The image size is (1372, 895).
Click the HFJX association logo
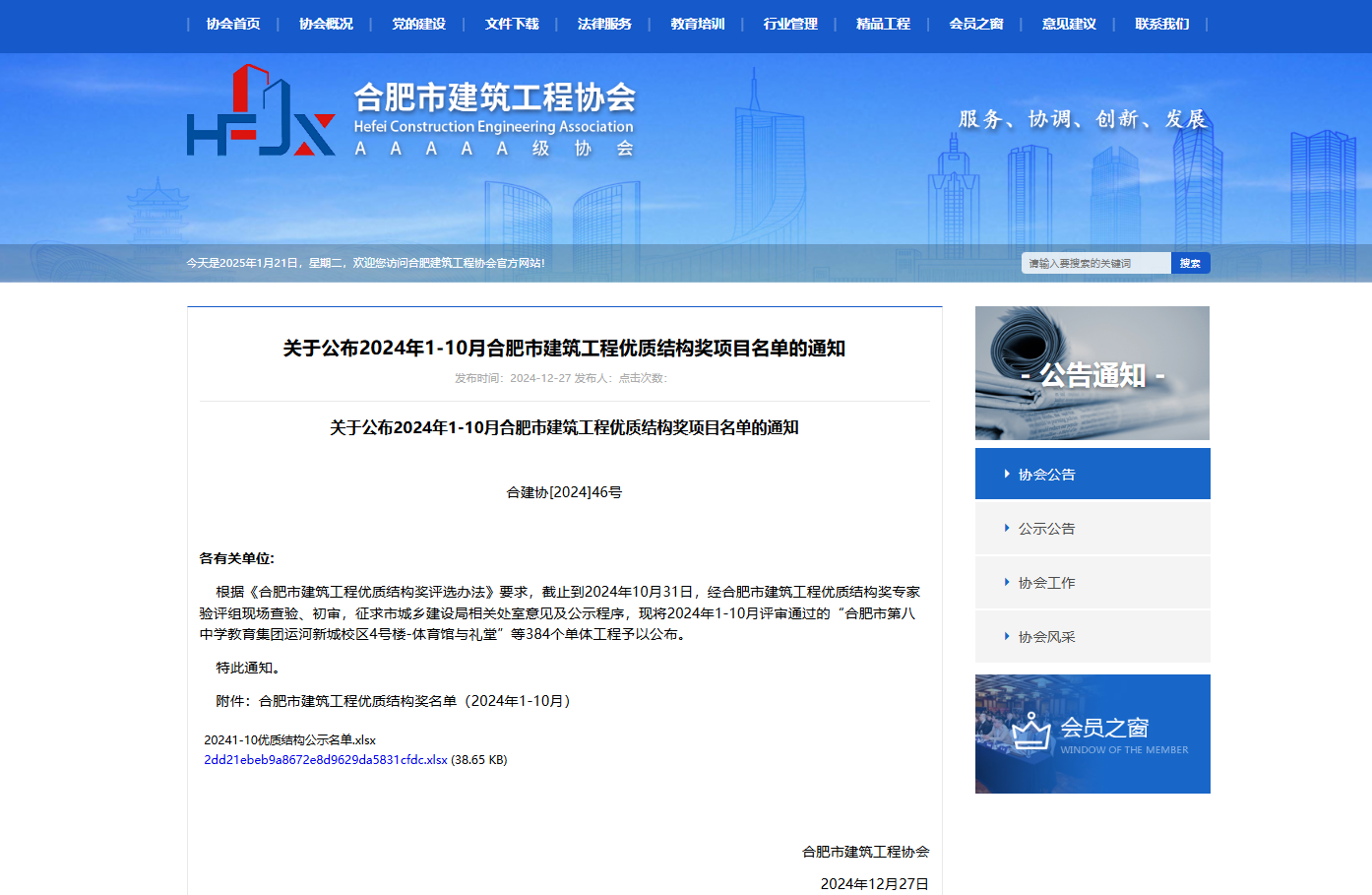(261, 111)
